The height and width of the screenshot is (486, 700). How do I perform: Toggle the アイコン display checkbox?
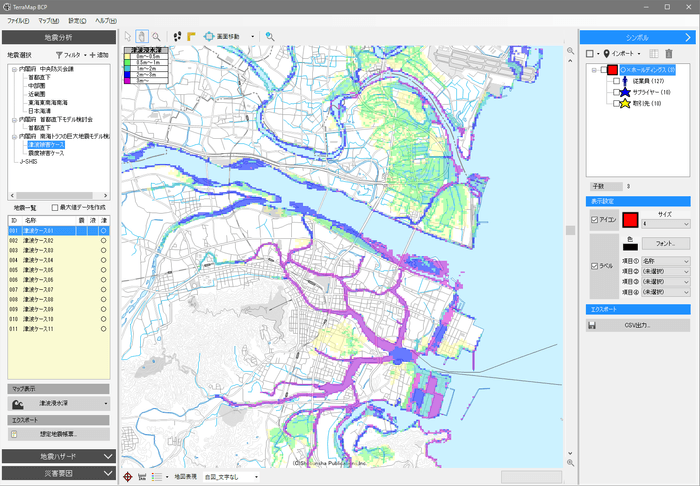pyautogui.click(x=595, y=219)
